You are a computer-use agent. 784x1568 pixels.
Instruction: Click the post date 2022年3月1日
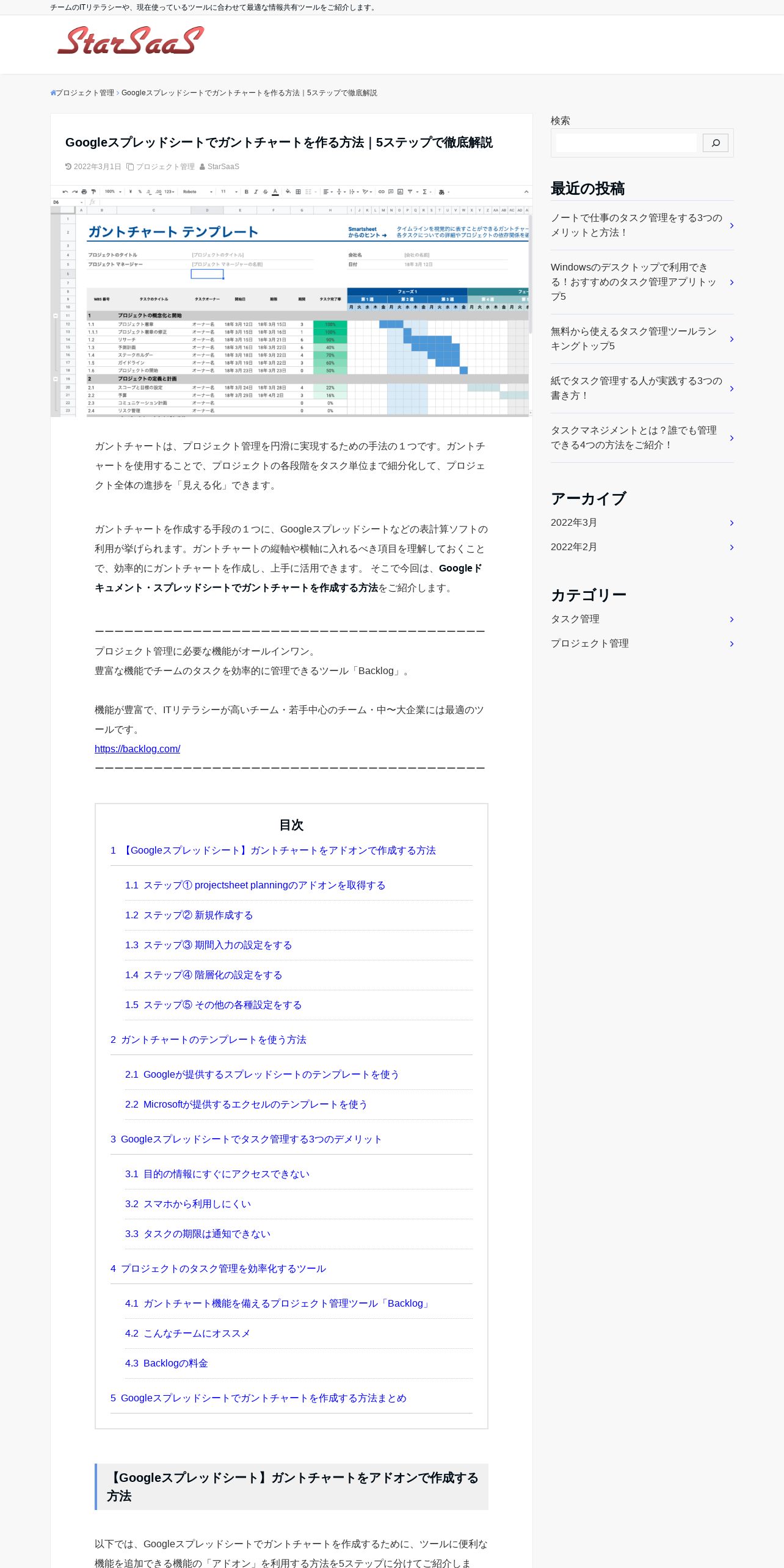[x=97, y=167]
